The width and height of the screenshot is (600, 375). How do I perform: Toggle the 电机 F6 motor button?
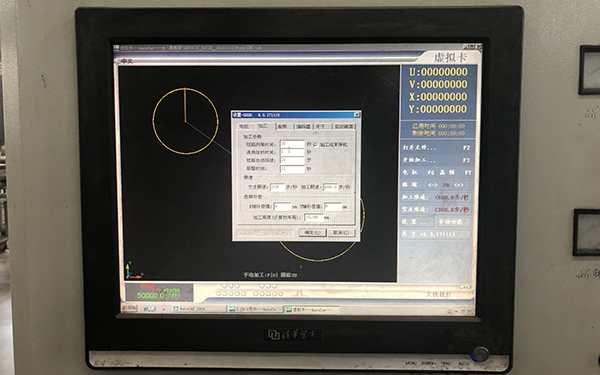419,173
